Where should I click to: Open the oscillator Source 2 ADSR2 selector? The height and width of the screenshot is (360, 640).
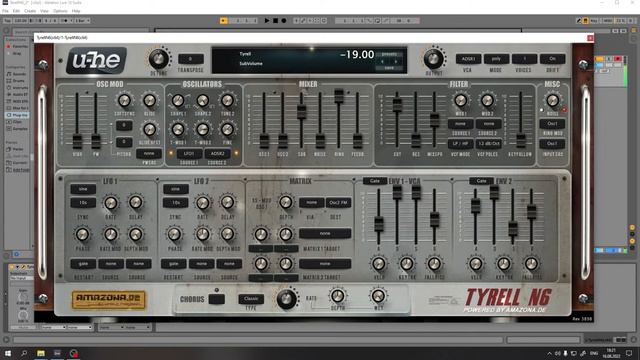point(218,153)
